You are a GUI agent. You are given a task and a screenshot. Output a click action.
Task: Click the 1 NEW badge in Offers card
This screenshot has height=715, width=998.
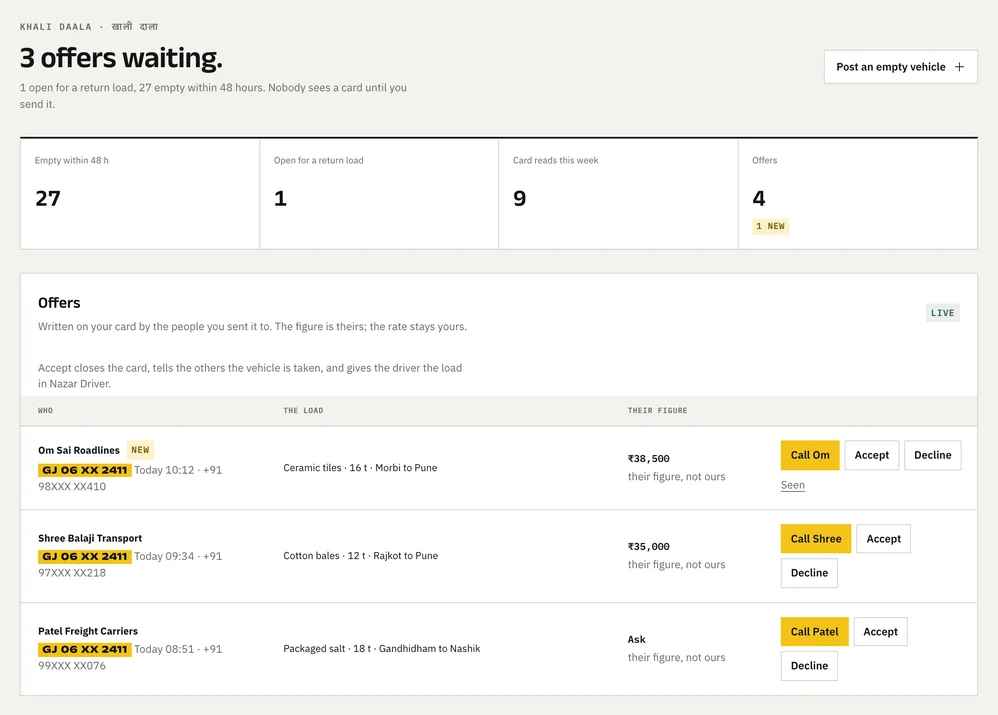770,226
